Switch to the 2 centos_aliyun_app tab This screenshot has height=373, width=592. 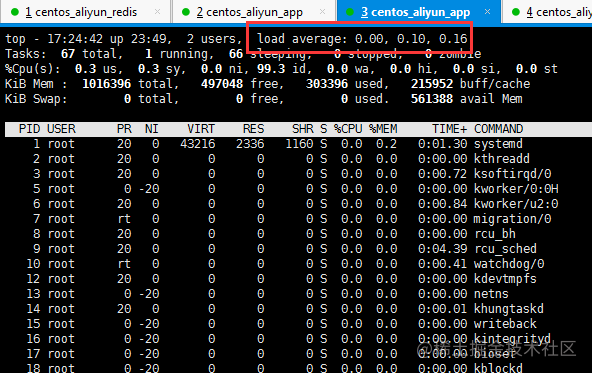(x=254, y=12)
